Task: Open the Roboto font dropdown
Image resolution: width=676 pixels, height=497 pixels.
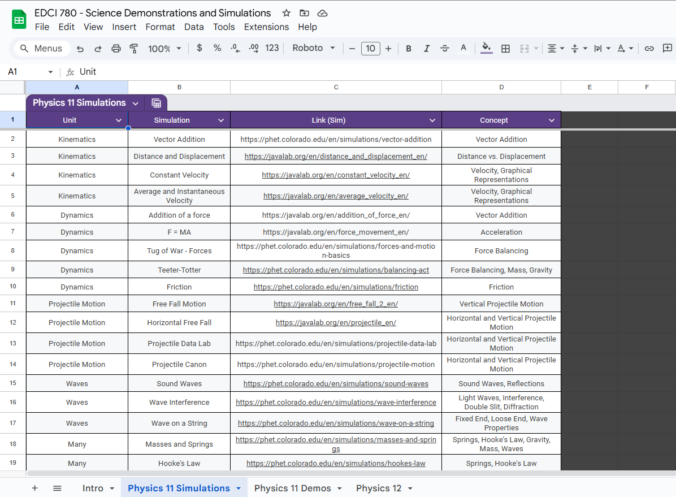Action: 313,48
